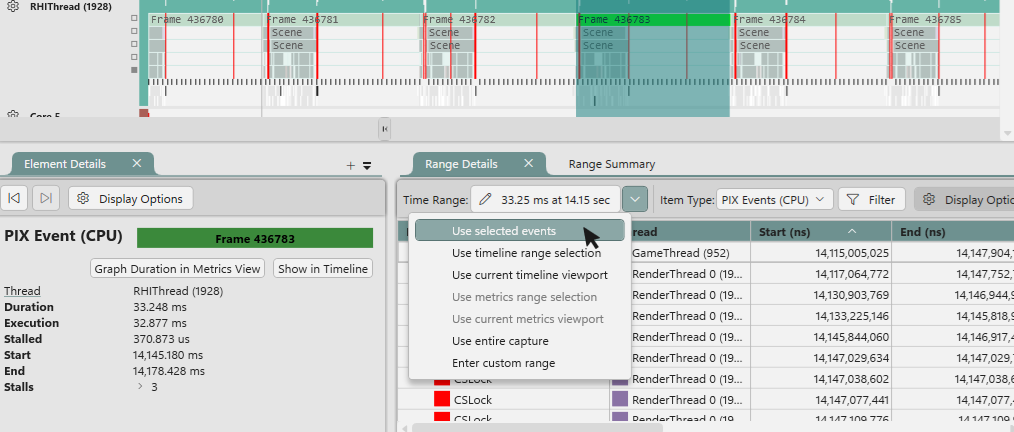
Task: Click the Duration value 33.248 ms
Action: pyautogui.click(x=158, y=307)
